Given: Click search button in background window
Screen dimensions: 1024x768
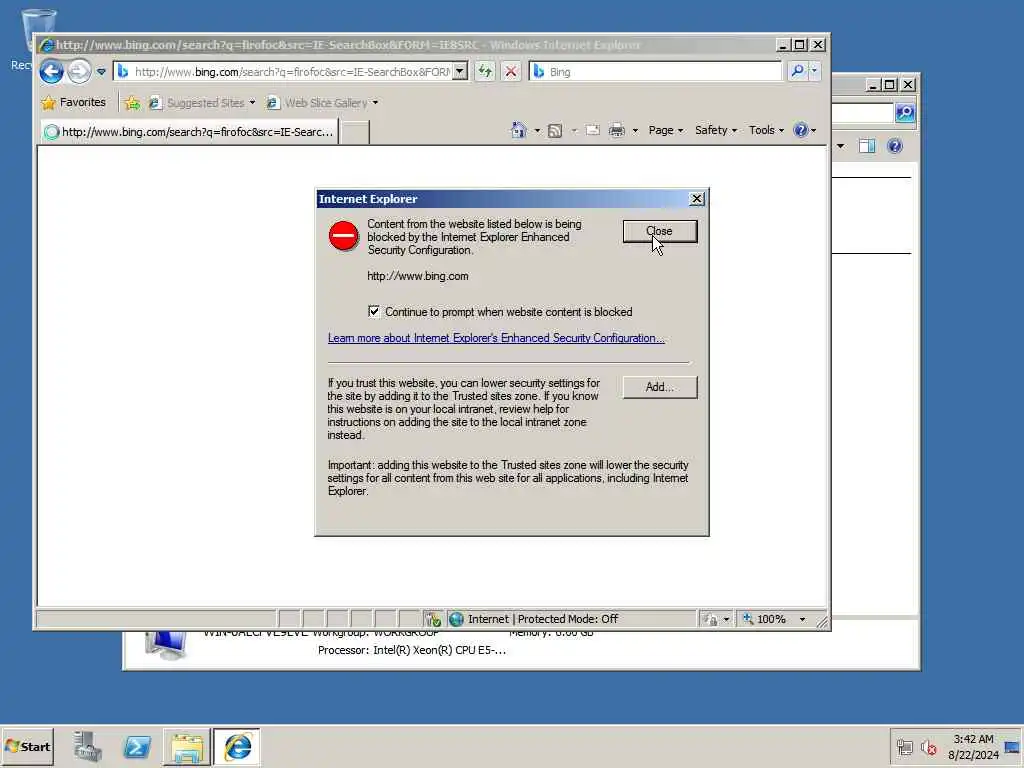Looking at the screenshot, I should click(x=905, y=112).
